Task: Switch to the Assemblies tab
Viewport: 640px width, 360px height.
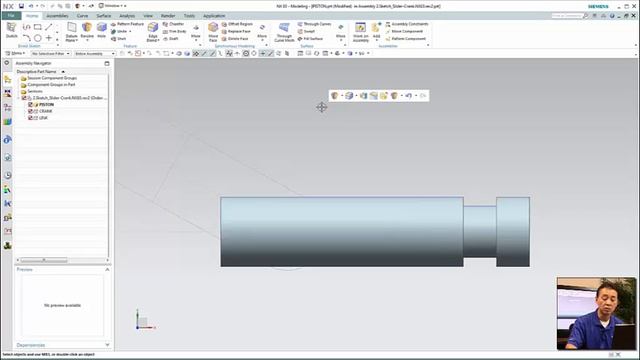Action: 57,16
